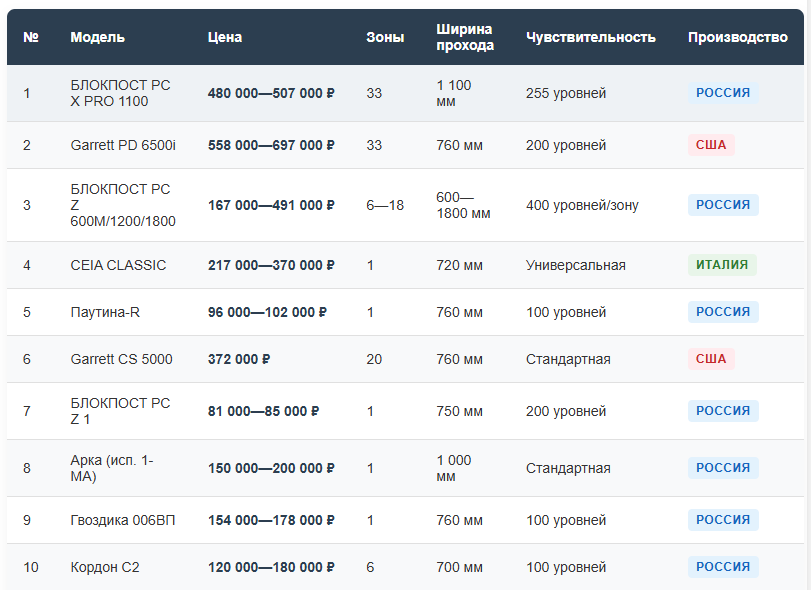Click the РОССИЯ badge in the Паутина-R row
This screenshot has height=590, width=811.
pos(723,312)
